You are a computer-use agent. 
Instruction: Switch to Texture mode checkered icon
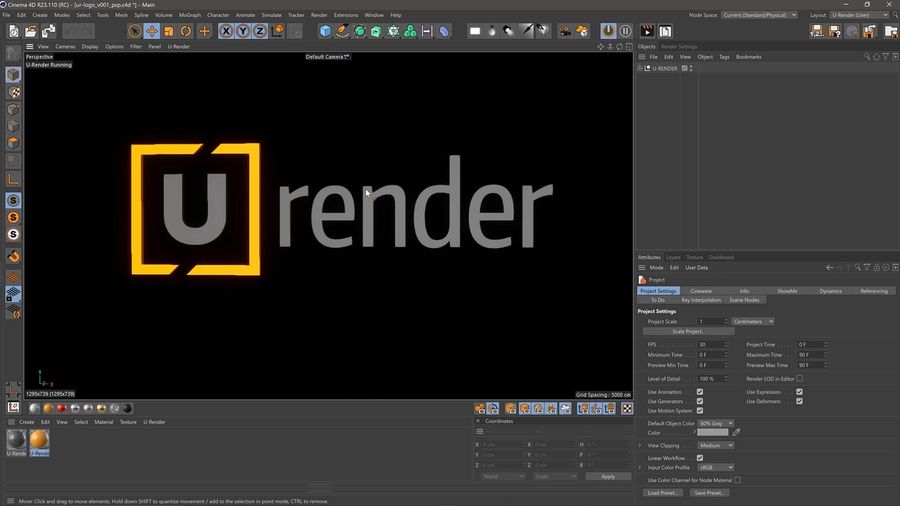click(x=13, y=92)
